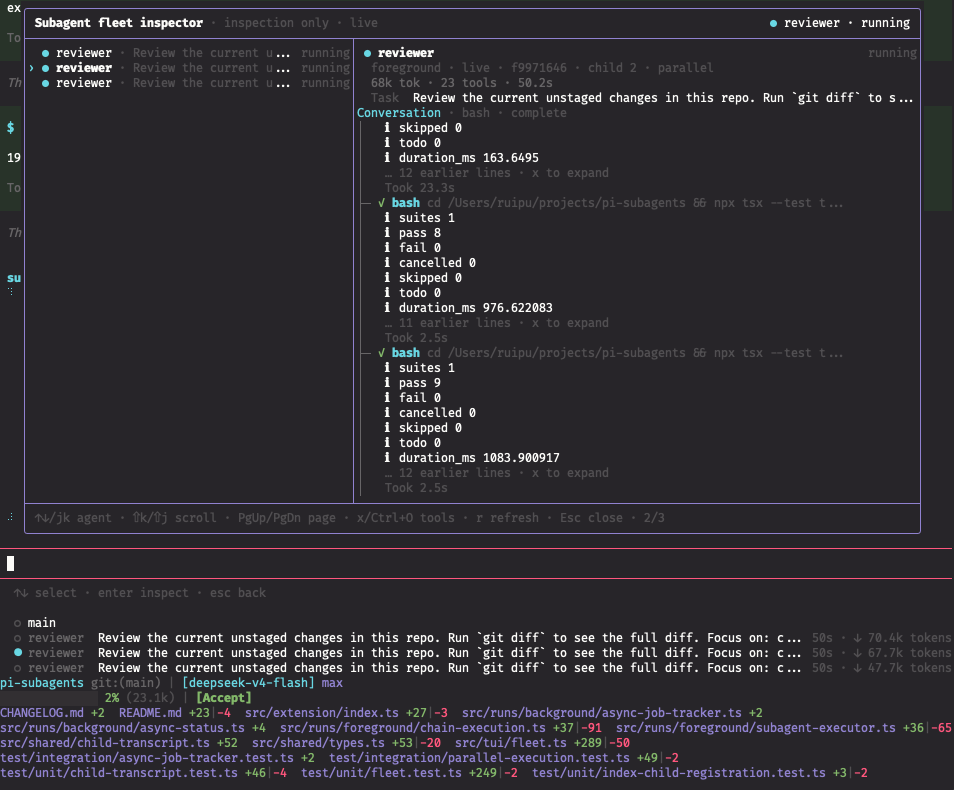This screenshot has width=954, height=790.
Task: Click 'src/tui/fleet.ts' in changed files
Action: coord(510,743)
